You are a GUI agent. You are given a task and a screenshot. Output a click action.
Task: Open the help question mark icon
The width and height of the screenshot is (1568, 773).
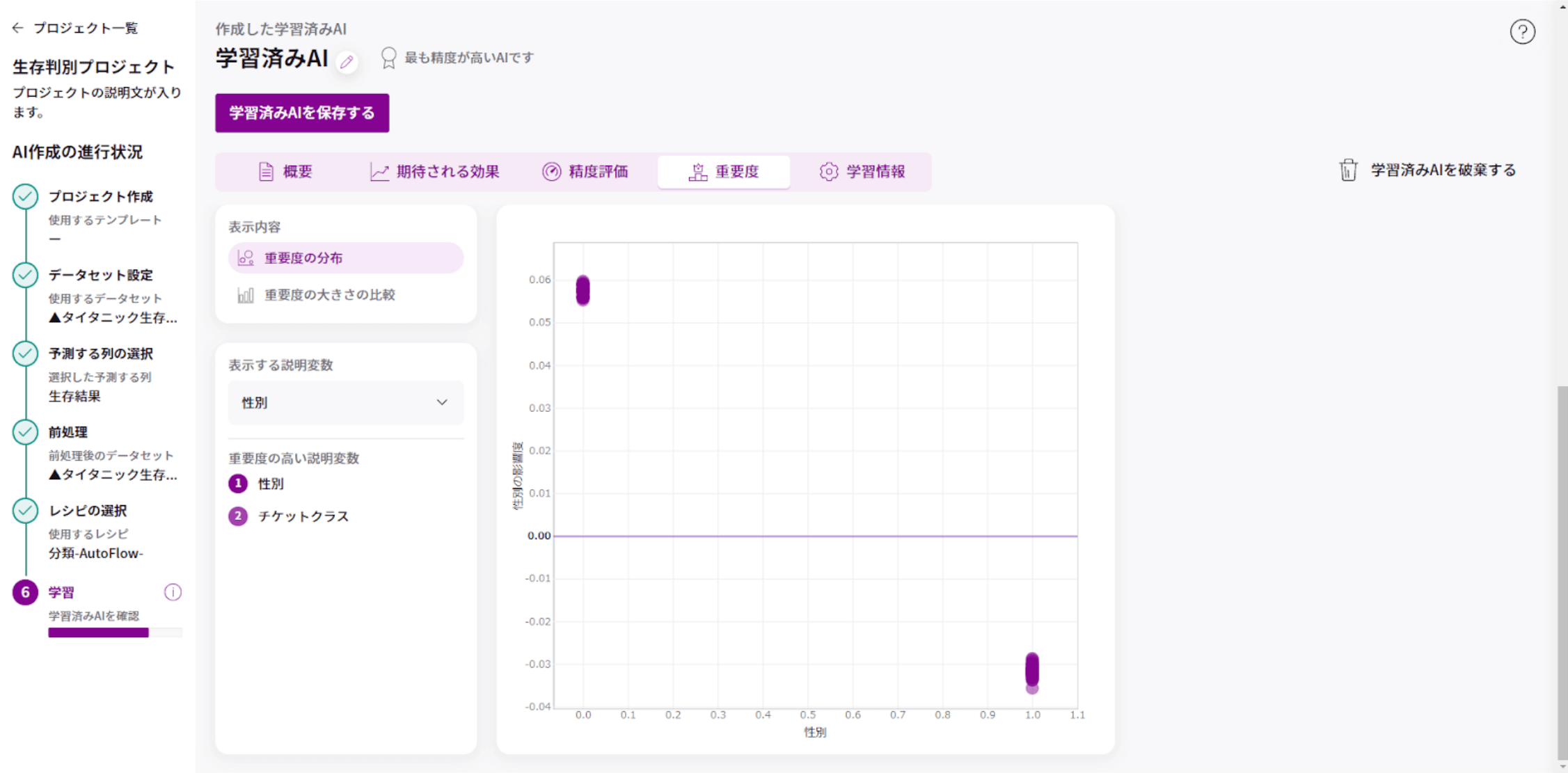[1522, 31]
